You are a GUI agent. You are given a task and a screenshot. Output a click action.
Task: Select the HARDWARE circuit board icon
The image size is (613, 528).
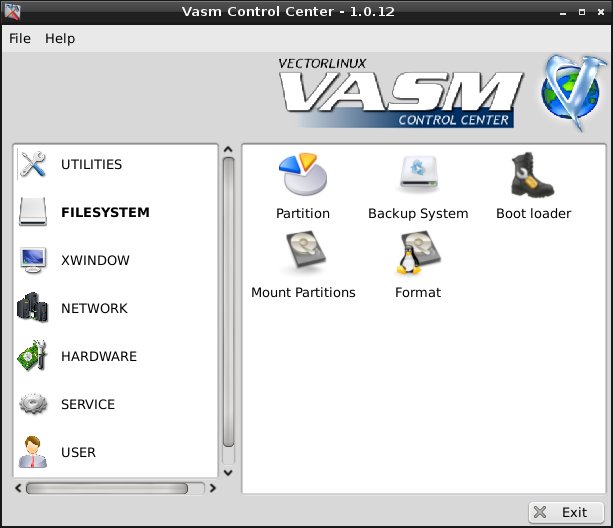pos(33,356)
